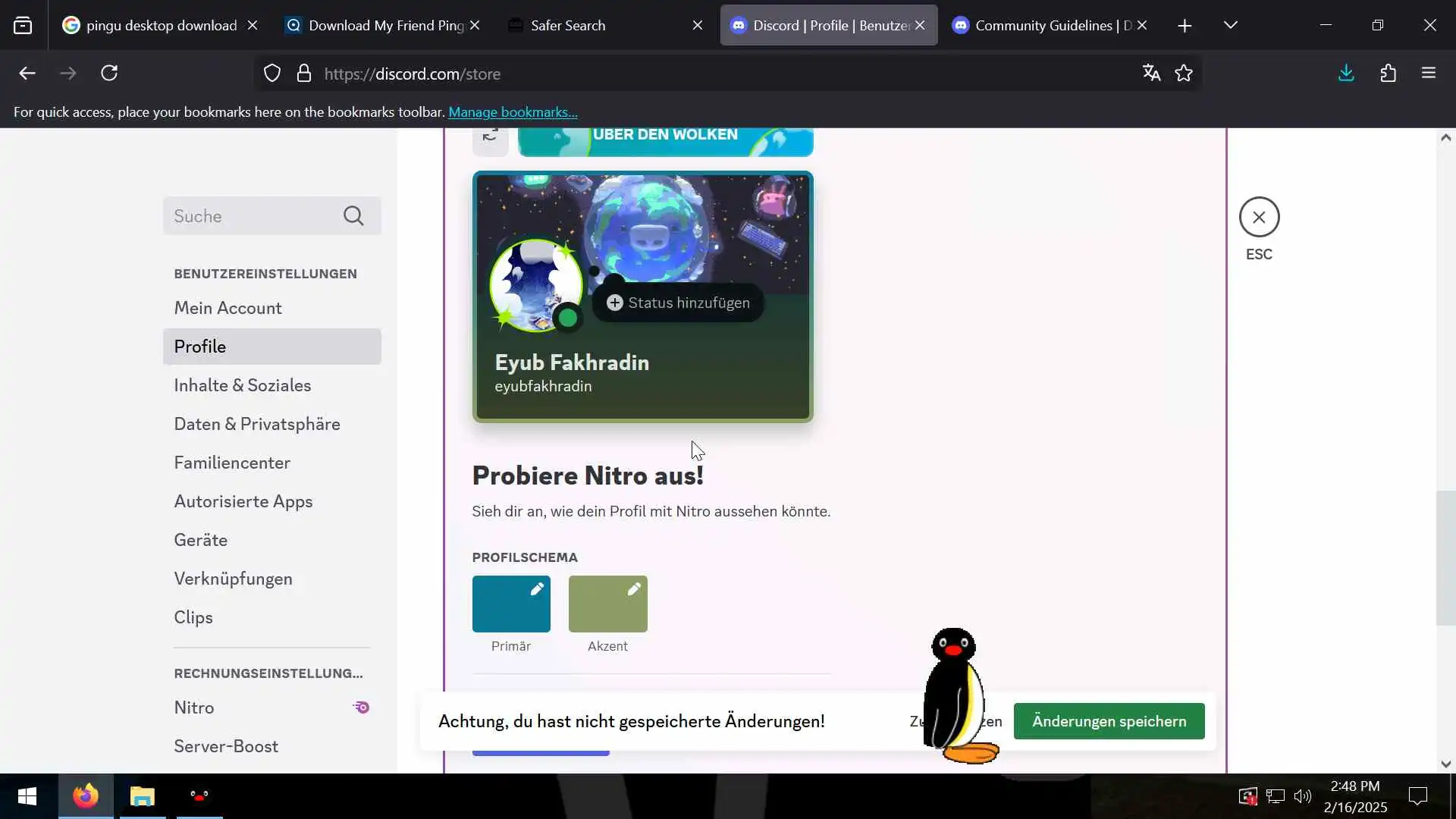Viewport: 1456px width, 819px height.
Task: Open Firefox downloads panel icon
Action: [x=1346, y=74]
